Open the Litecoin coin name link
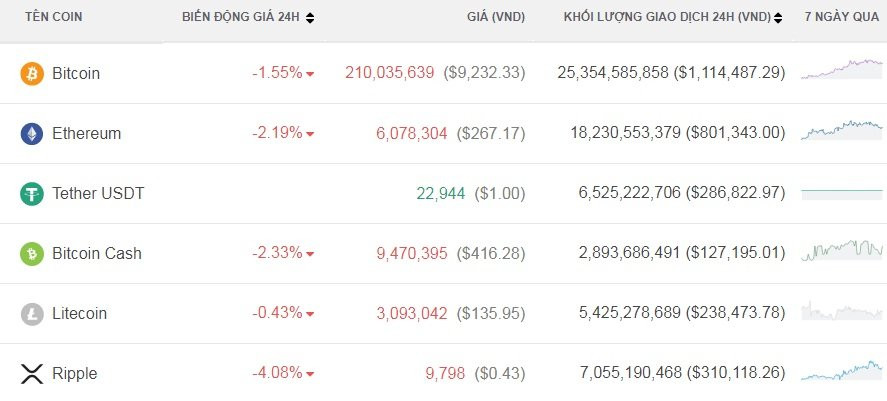This screenshot has height=401, width=887. click(79, 313)
